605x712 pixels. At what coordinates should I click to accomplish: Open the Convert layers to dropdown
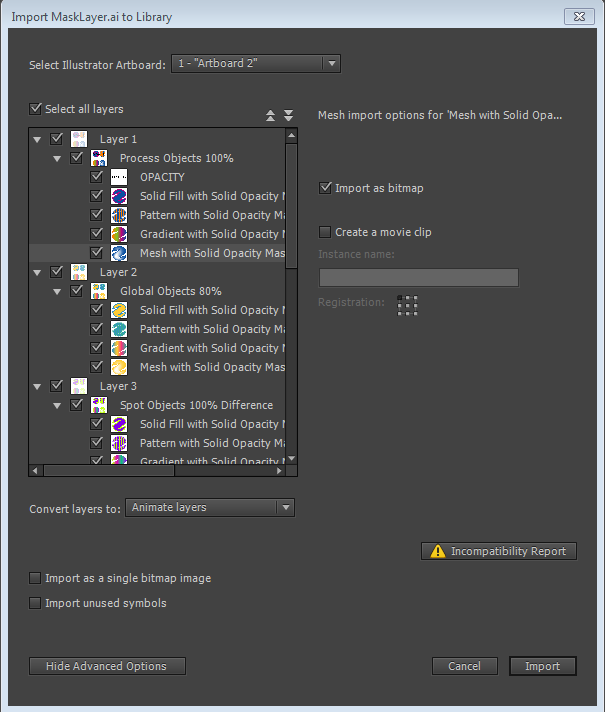pos(210,508)
